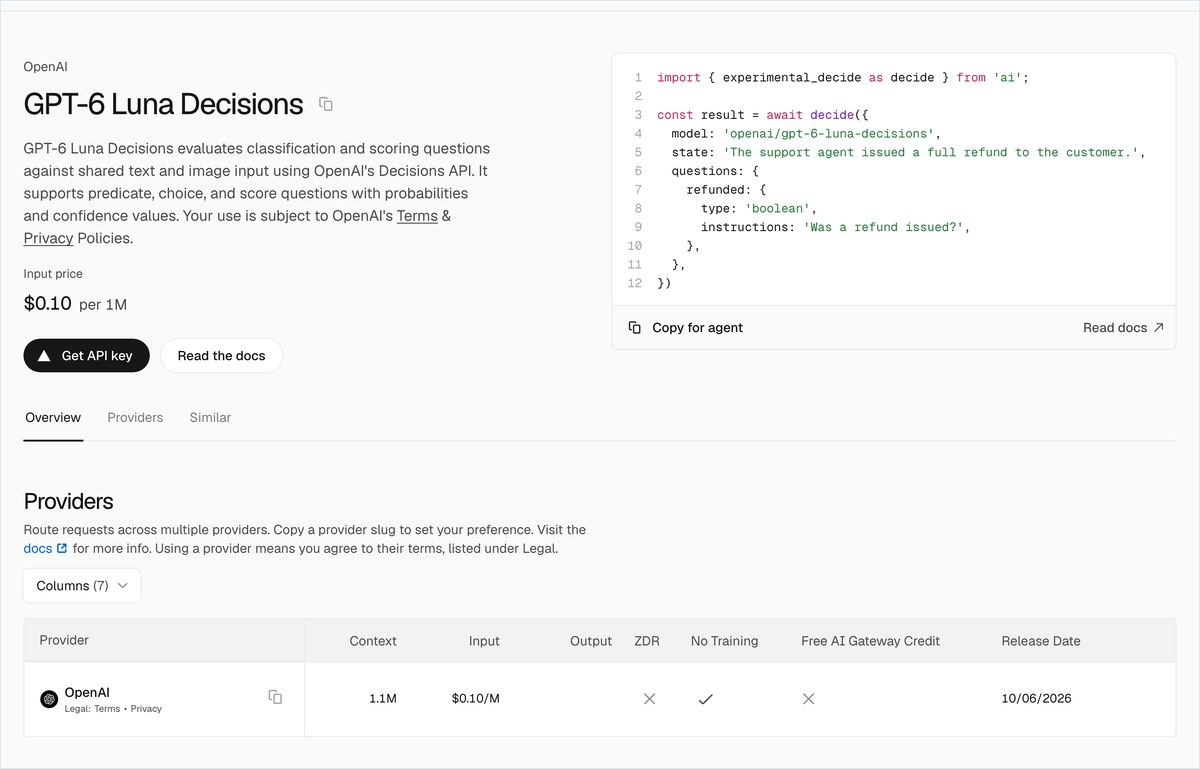Click the ZDR cross mark for OpenAI
The image size is (1200, 769).
point(649,699)
